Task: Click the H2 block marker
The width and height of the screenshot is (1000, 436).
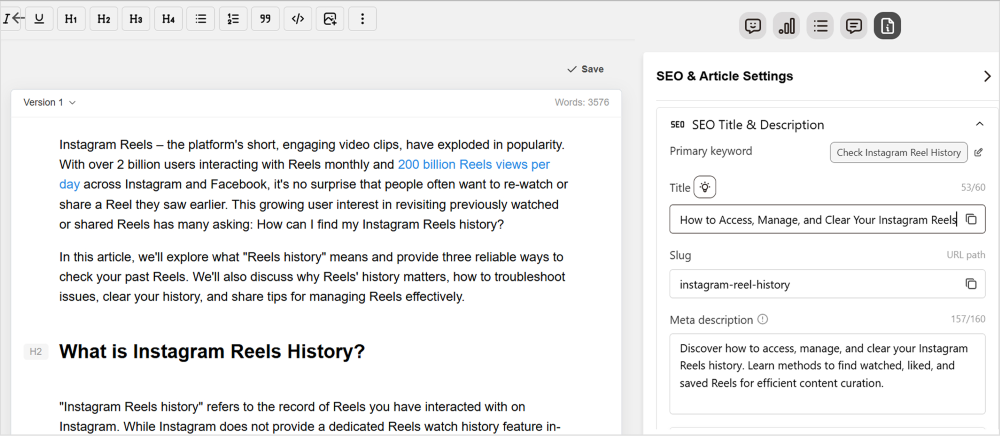Action: pos(36,352)
